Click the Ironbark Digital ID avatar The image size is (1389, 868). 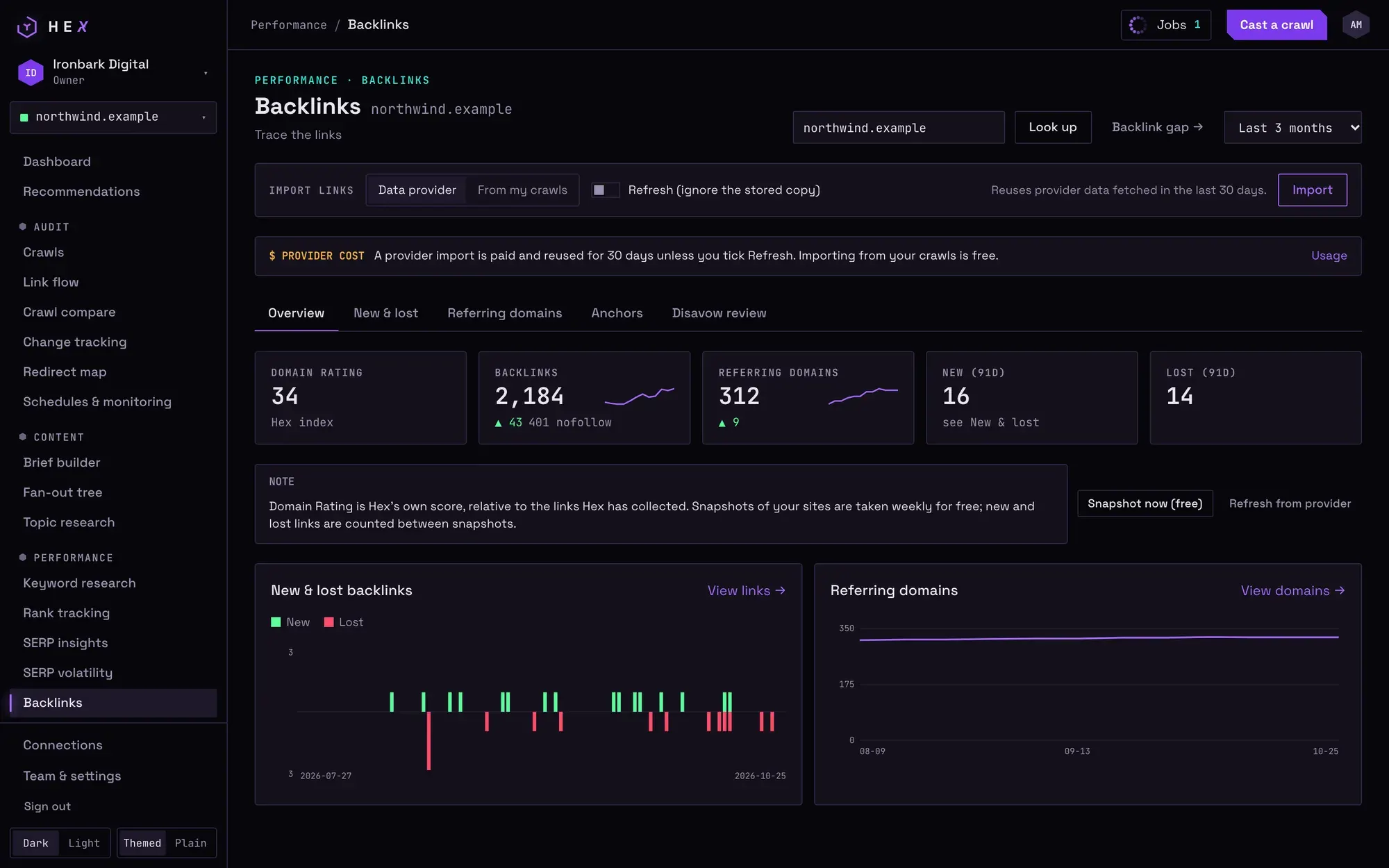pos(31,72)
